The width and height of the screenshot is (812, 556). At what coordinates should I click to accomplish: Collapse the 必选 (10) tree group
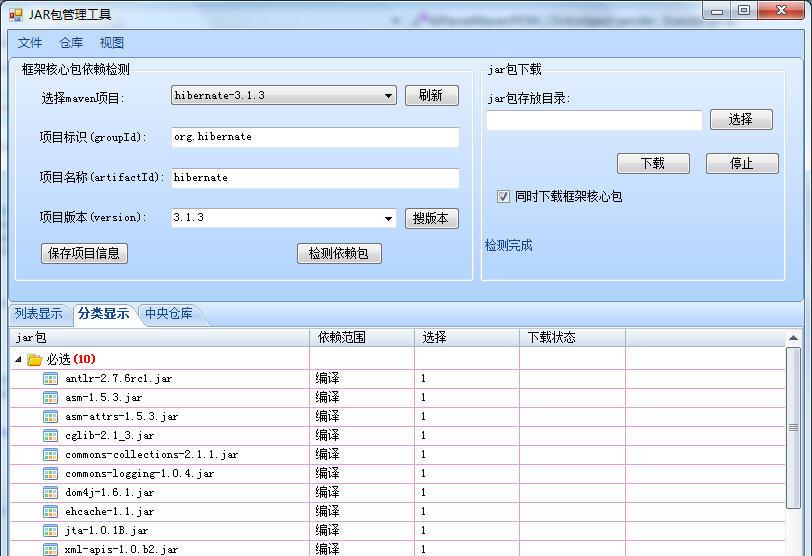[x=18, y=359]
